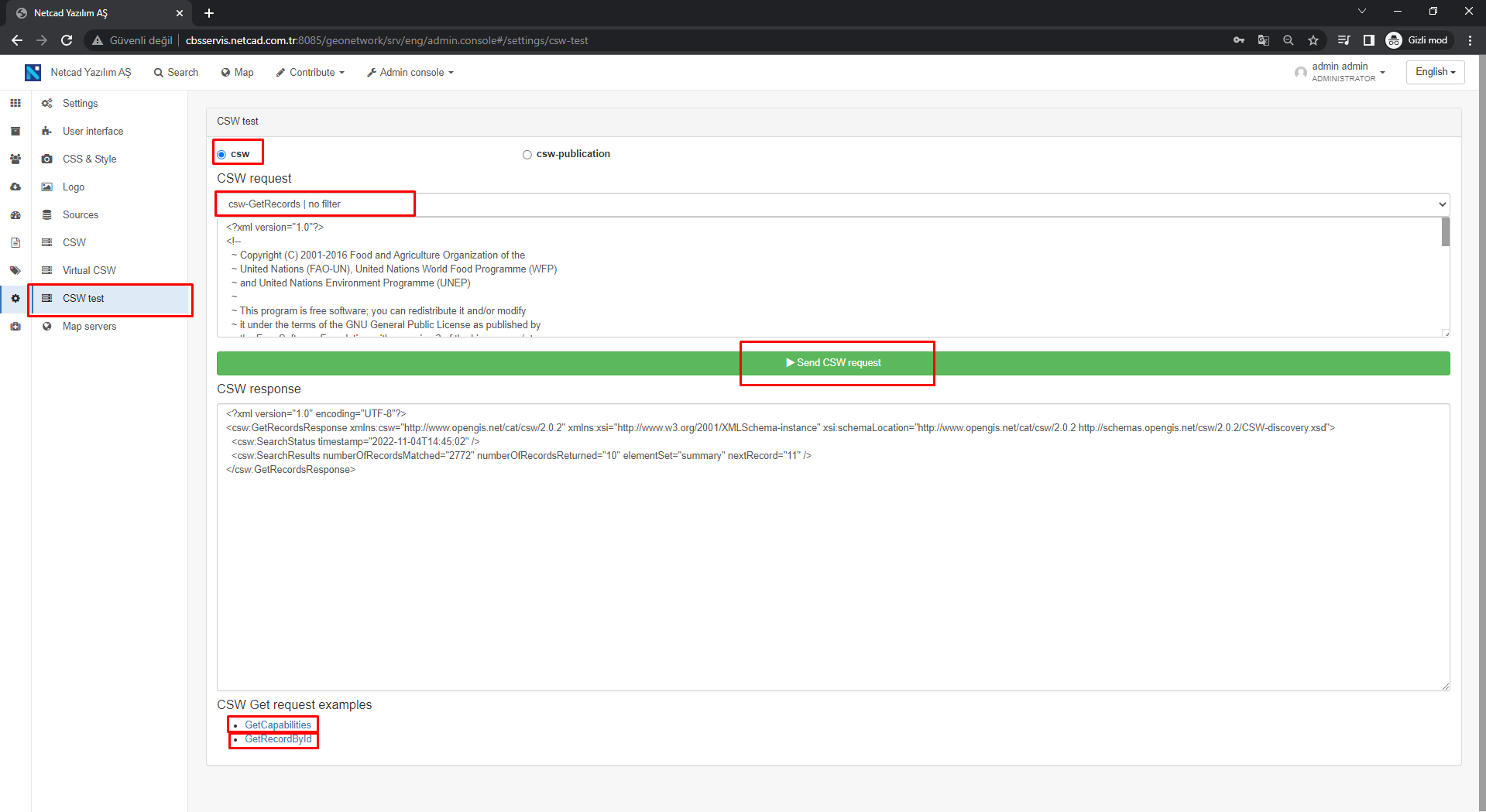Open the dashboard gauge icon in left rail

click(x=15, y=214)
